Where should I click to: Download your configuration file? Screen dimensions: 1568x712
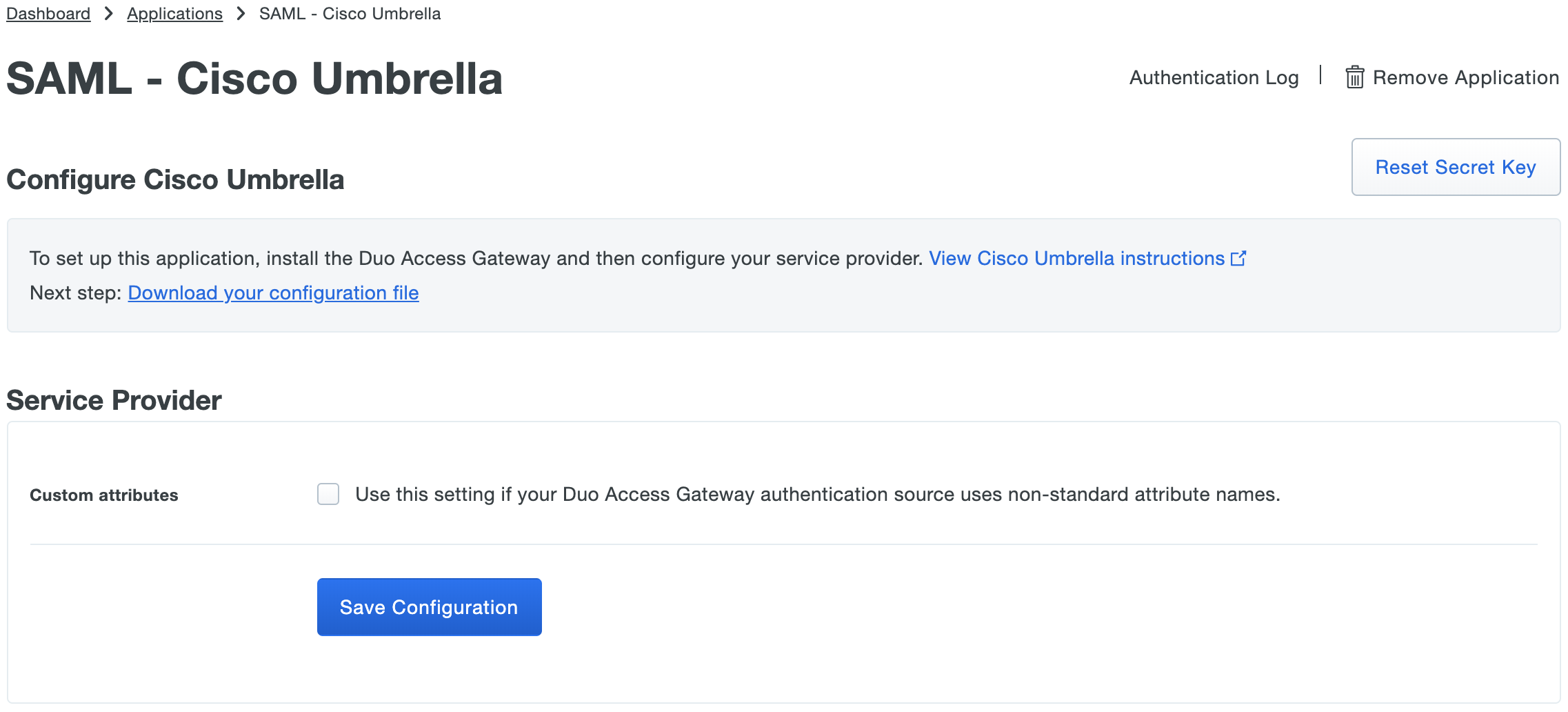click(x=272, y=293)
